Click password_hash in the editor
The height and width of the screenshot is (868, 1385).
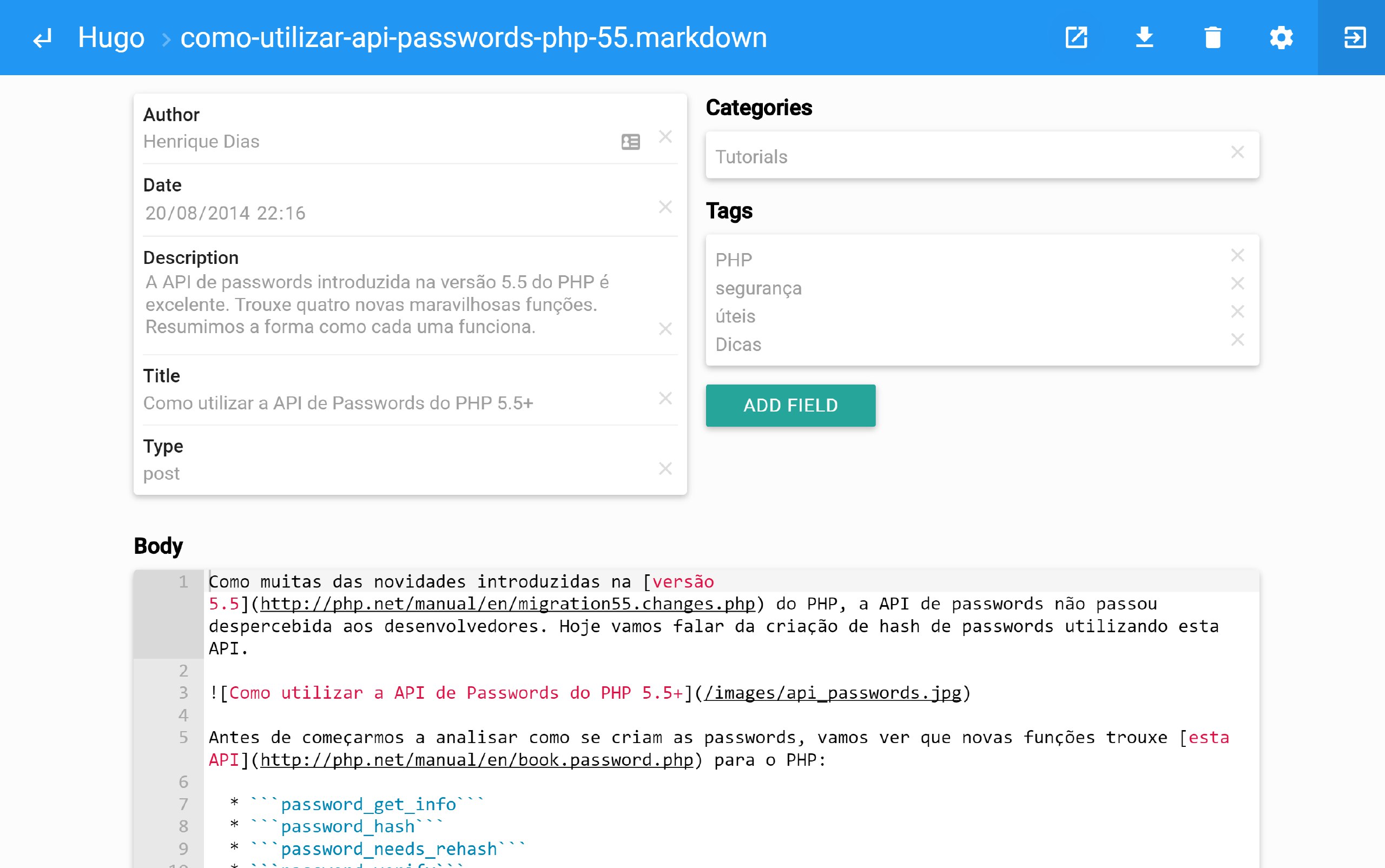(347, 827)
